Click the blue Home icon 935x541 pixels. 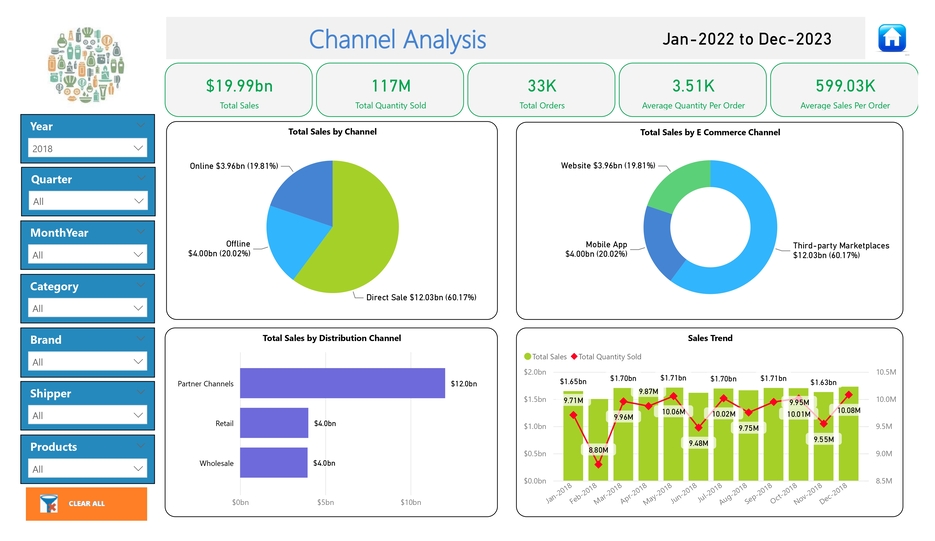tap(891, 38)
